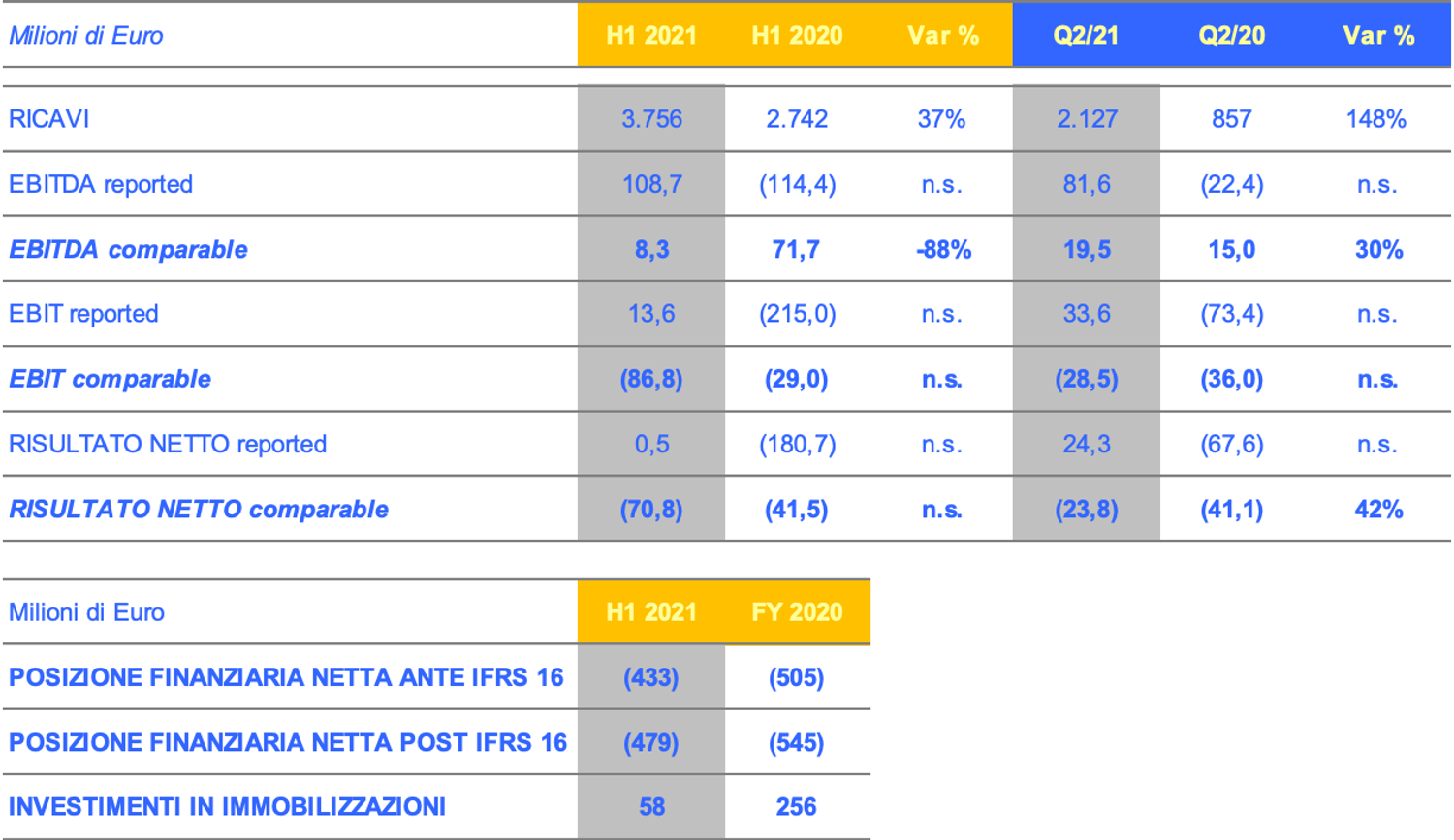Select the EBITDA reported row label
The image size is (1454, 840).
(101, 184)
